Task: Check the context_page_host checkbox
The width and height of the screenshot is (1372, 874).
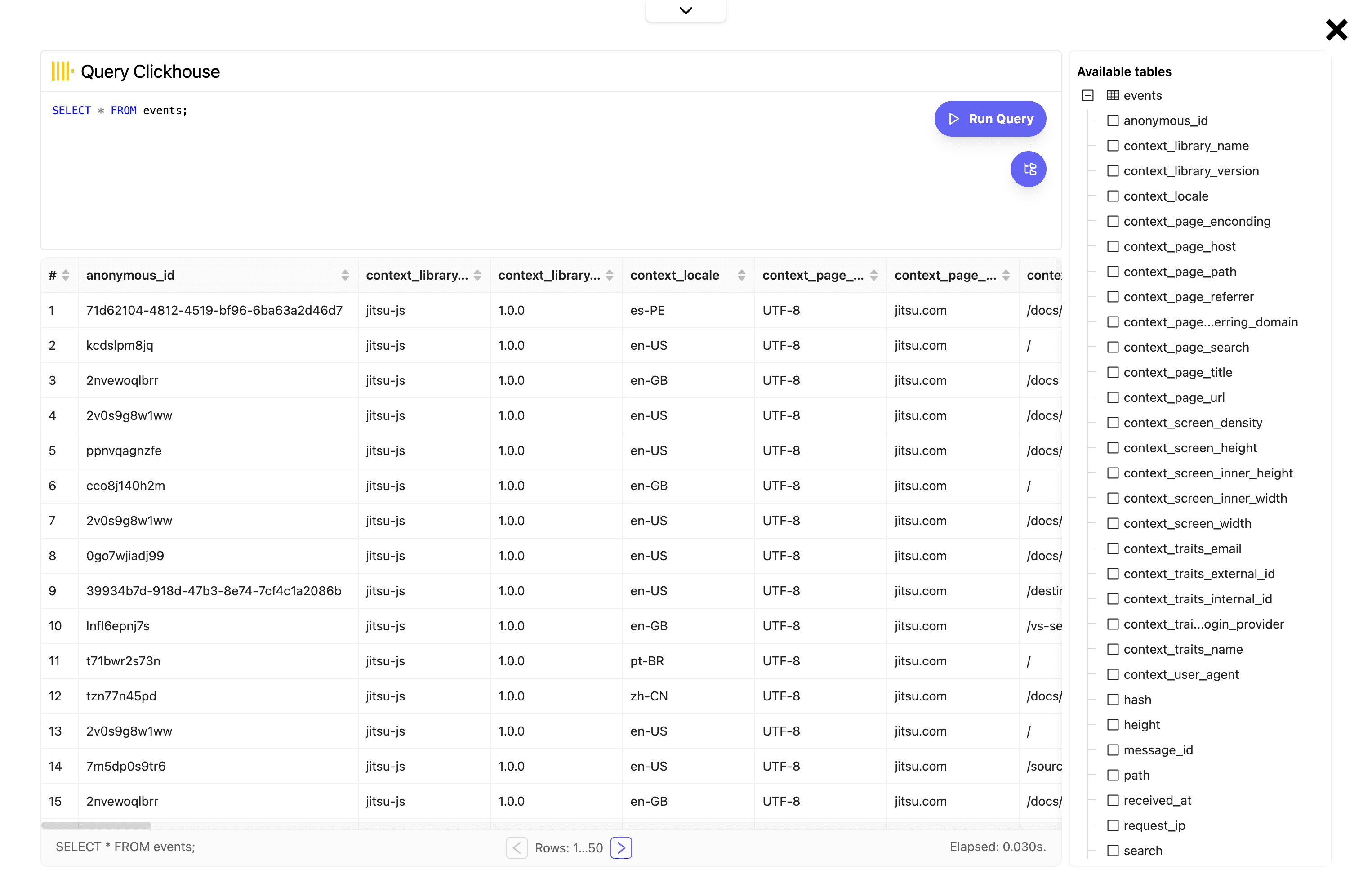Action: [x=1112, y=247]
